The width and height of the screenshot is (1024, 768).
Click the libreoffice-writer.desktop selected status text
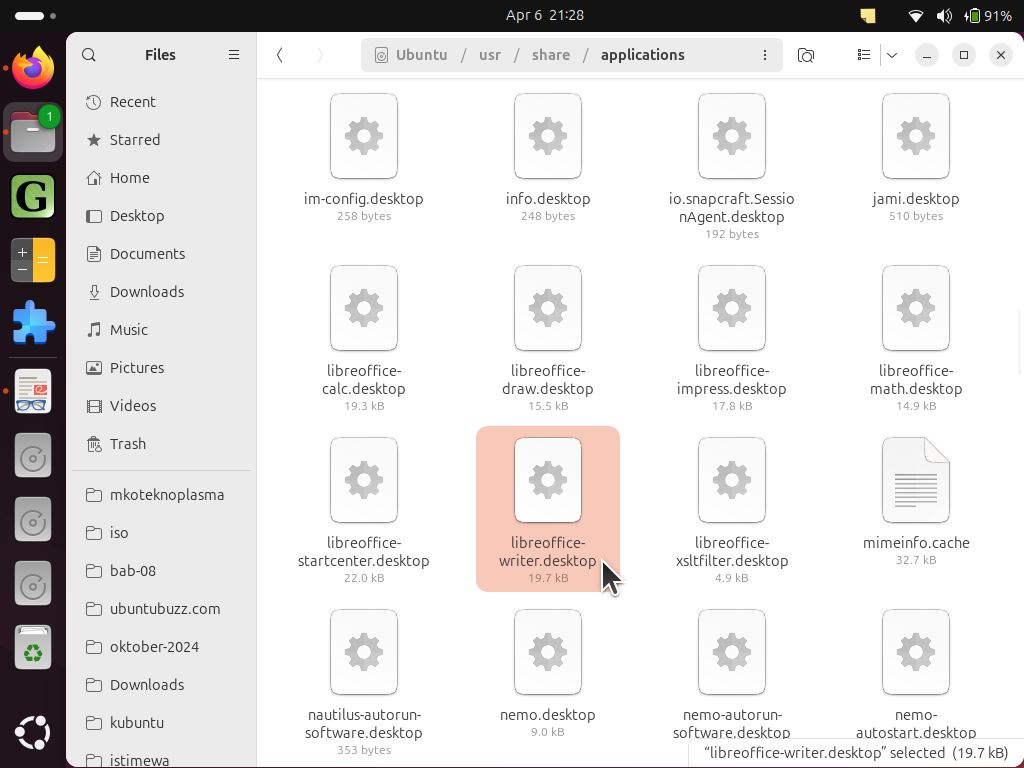point(856,753)
